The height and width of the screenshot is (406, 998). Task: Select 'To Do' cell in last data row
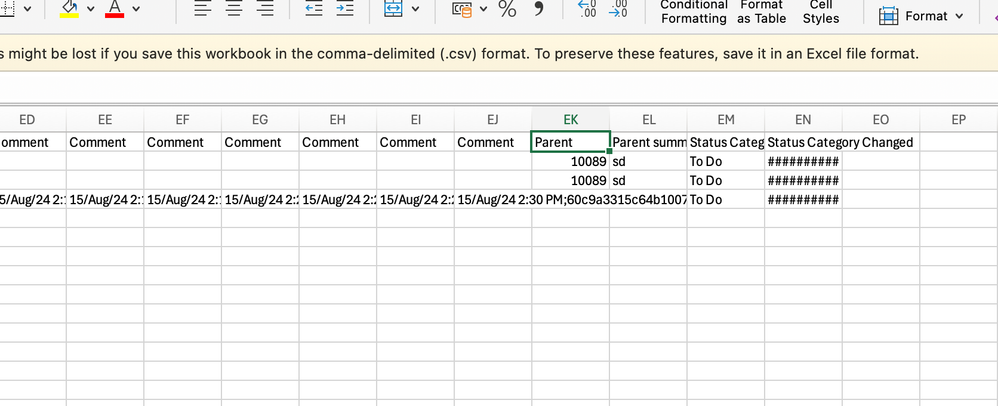point(726,199)
